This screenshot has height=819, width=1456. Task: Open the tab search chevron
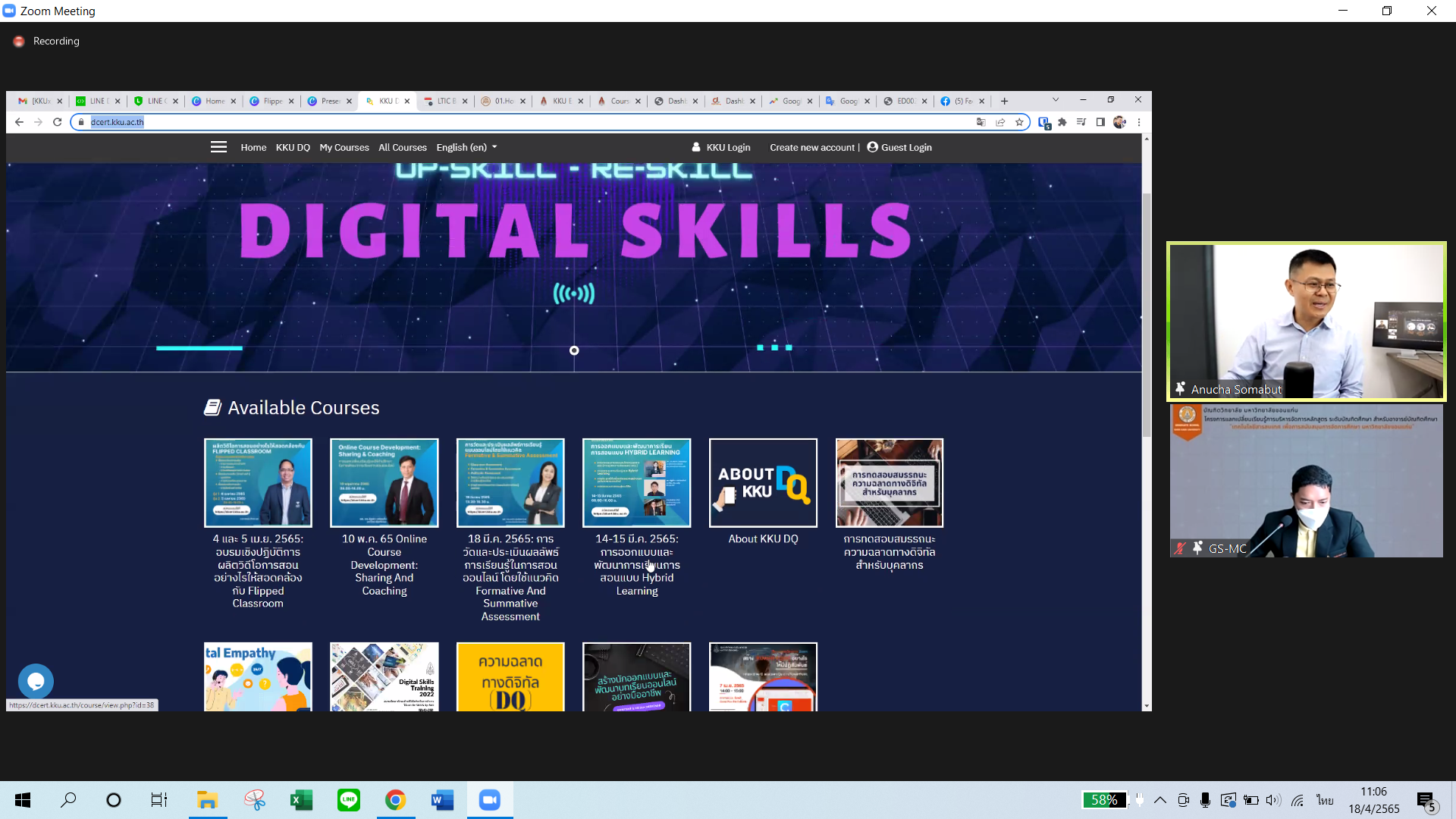pyautogui.click(x=1055, y=100)
